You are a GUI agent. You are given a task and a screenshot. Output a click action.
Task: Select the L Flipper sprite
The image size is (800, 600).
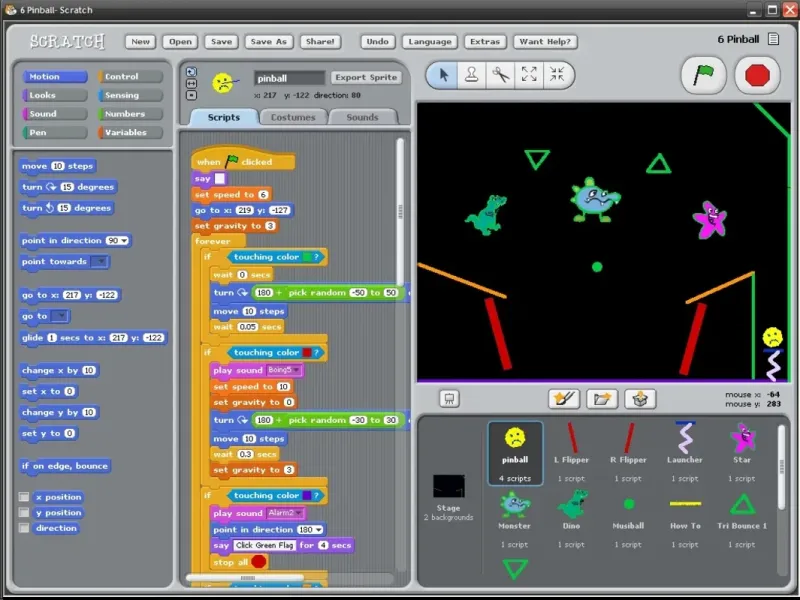(571, 453)
